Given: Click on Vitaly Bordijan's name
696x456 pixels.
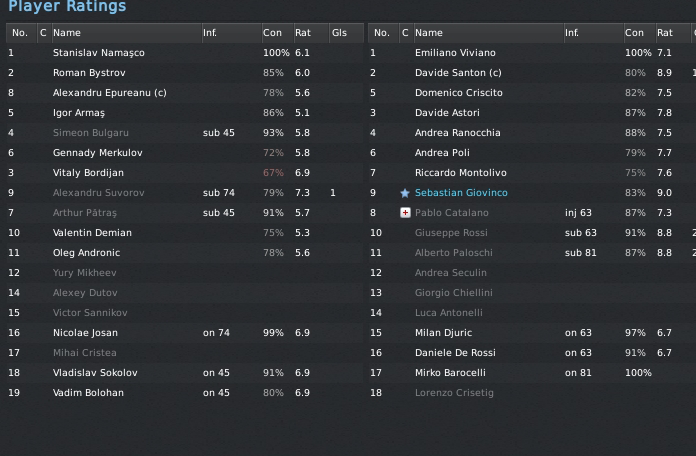Looking at the screenshot, I should coord(88,173).
